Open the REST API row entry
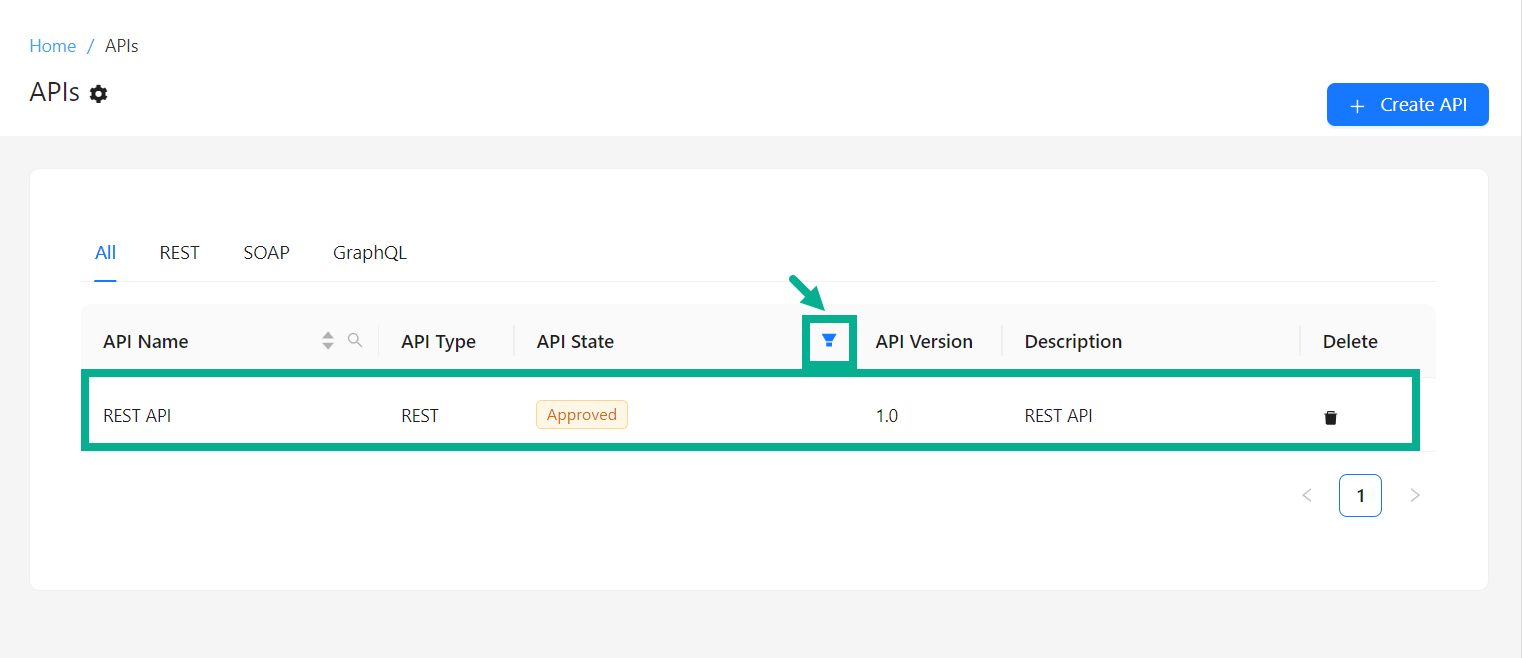 pyautogui.click(x=137, y=415)
